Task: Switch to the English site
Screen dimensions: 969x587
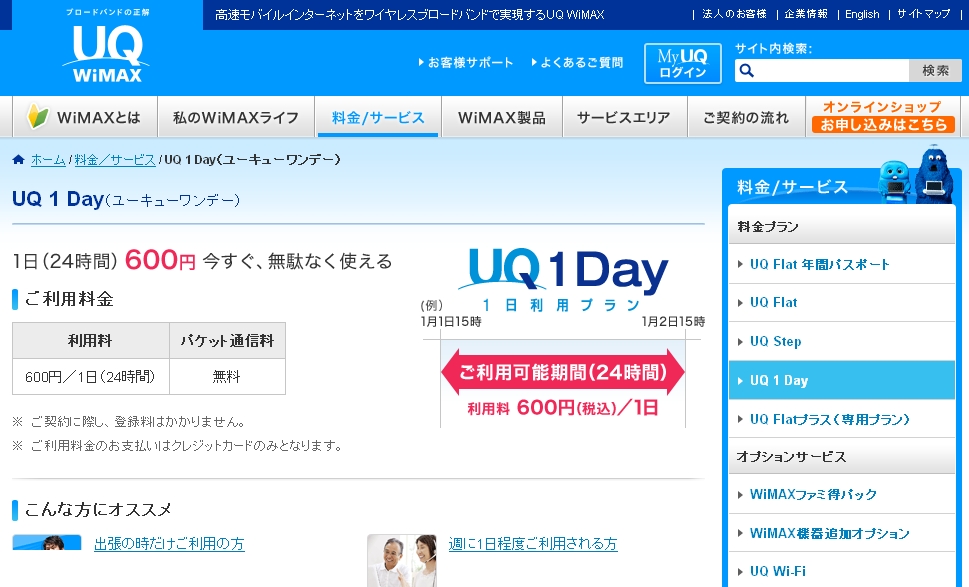Action: click(862, 14)
